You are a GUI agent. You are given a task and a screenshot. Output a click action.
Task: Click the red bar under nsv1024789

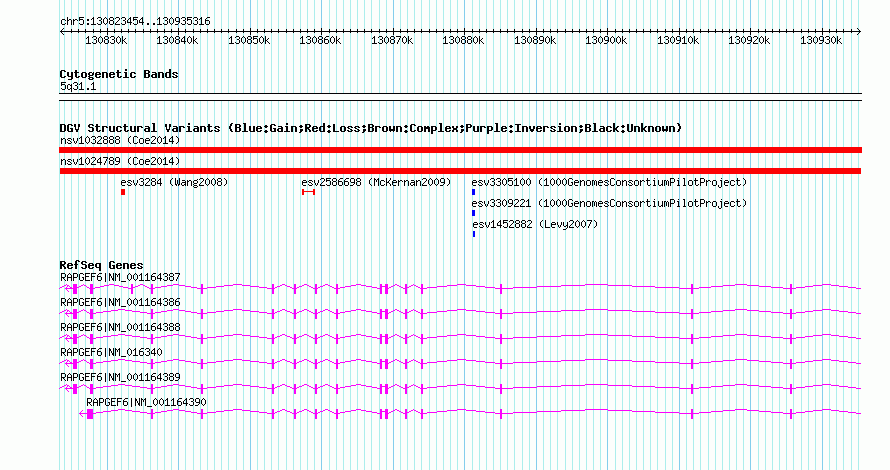click(x=460, y=171)
